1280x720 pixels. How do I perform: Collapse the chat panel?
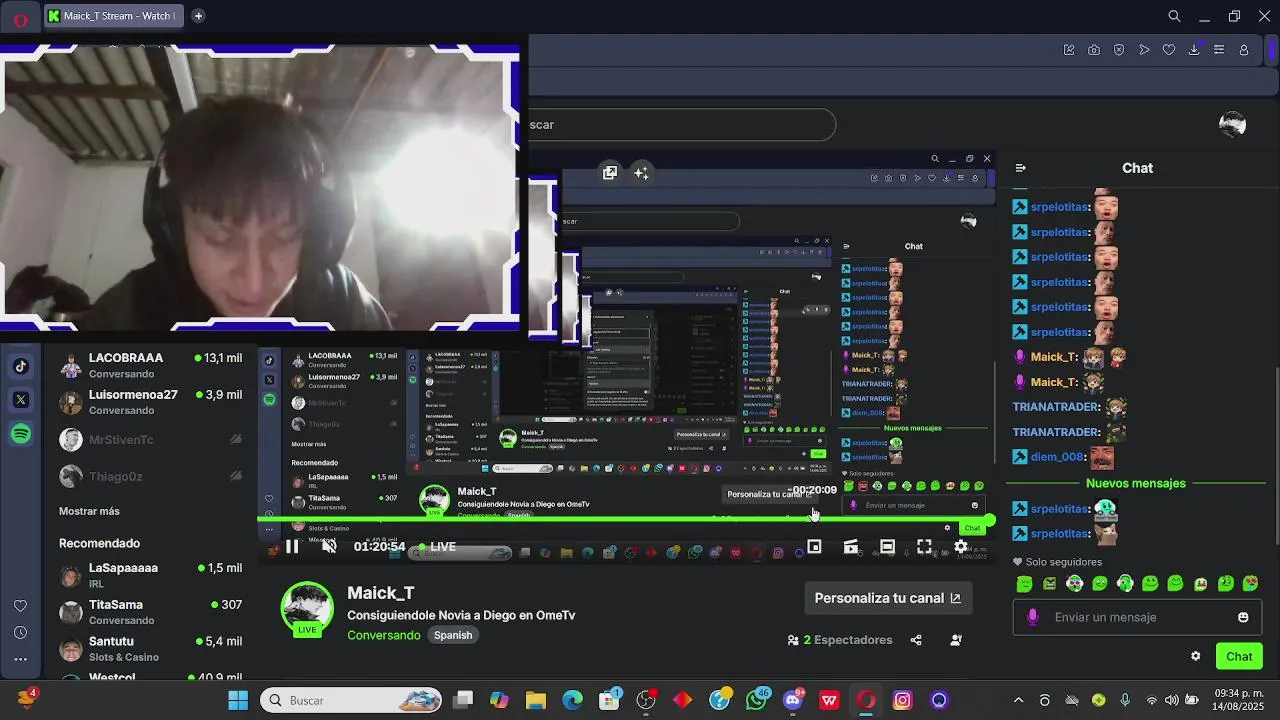[1020, 168]
